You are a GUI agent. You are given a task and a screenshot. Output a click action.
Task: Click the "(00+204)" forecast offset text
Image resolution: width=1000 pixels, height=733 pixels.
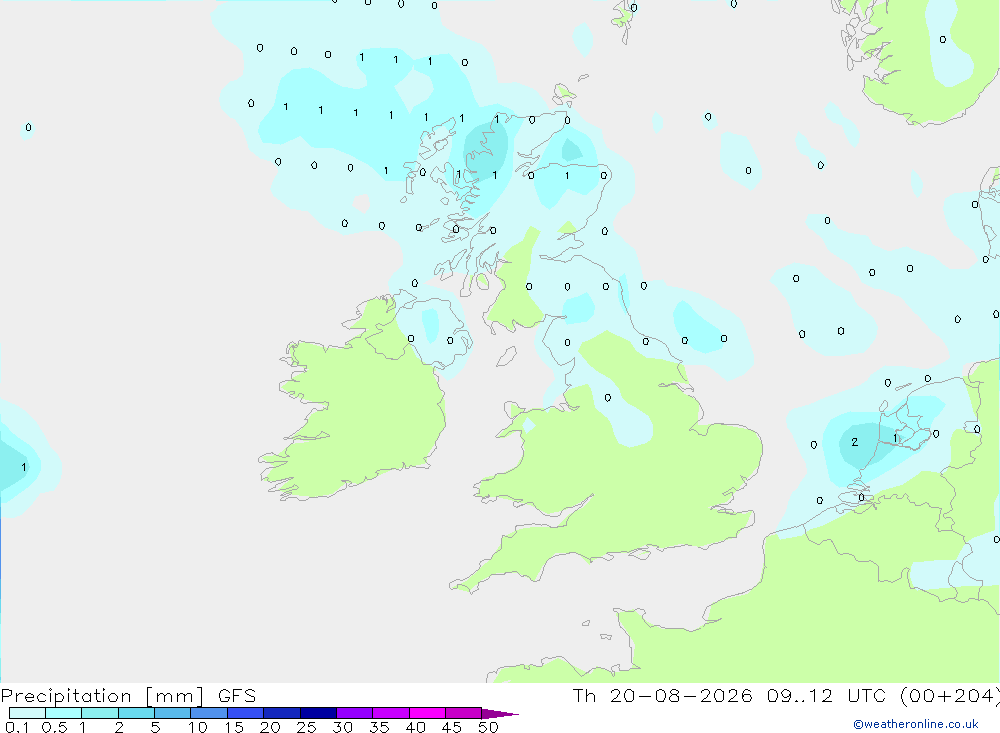tap(950, 696)
